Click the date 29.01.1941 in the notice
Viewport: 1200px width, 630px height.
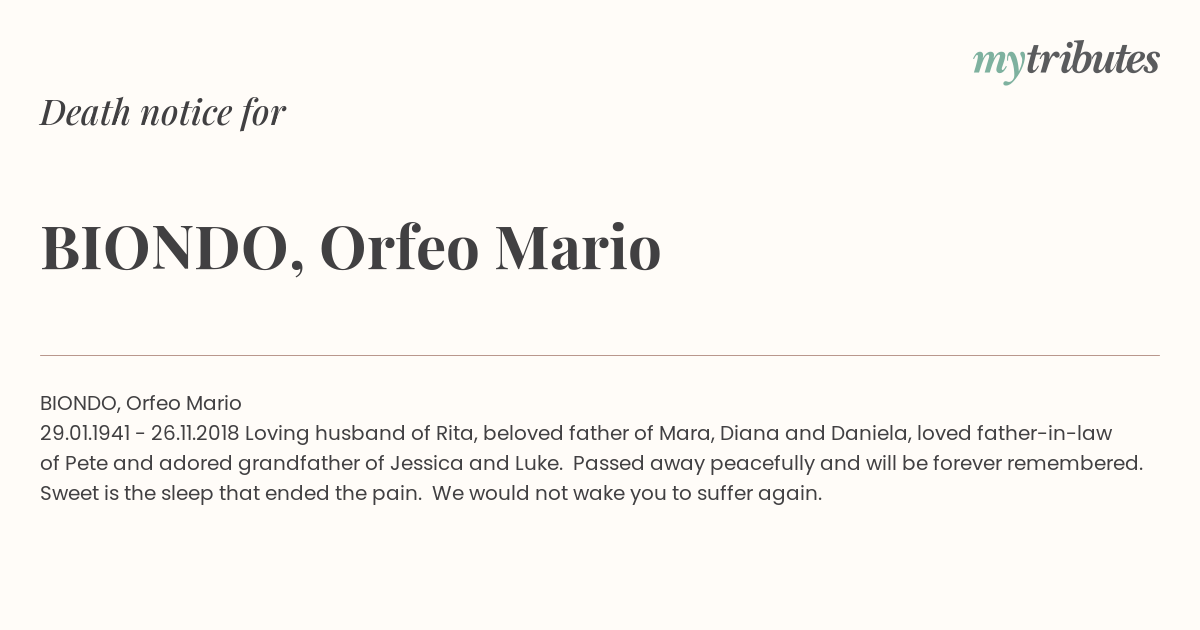click(x=85, y=433)
